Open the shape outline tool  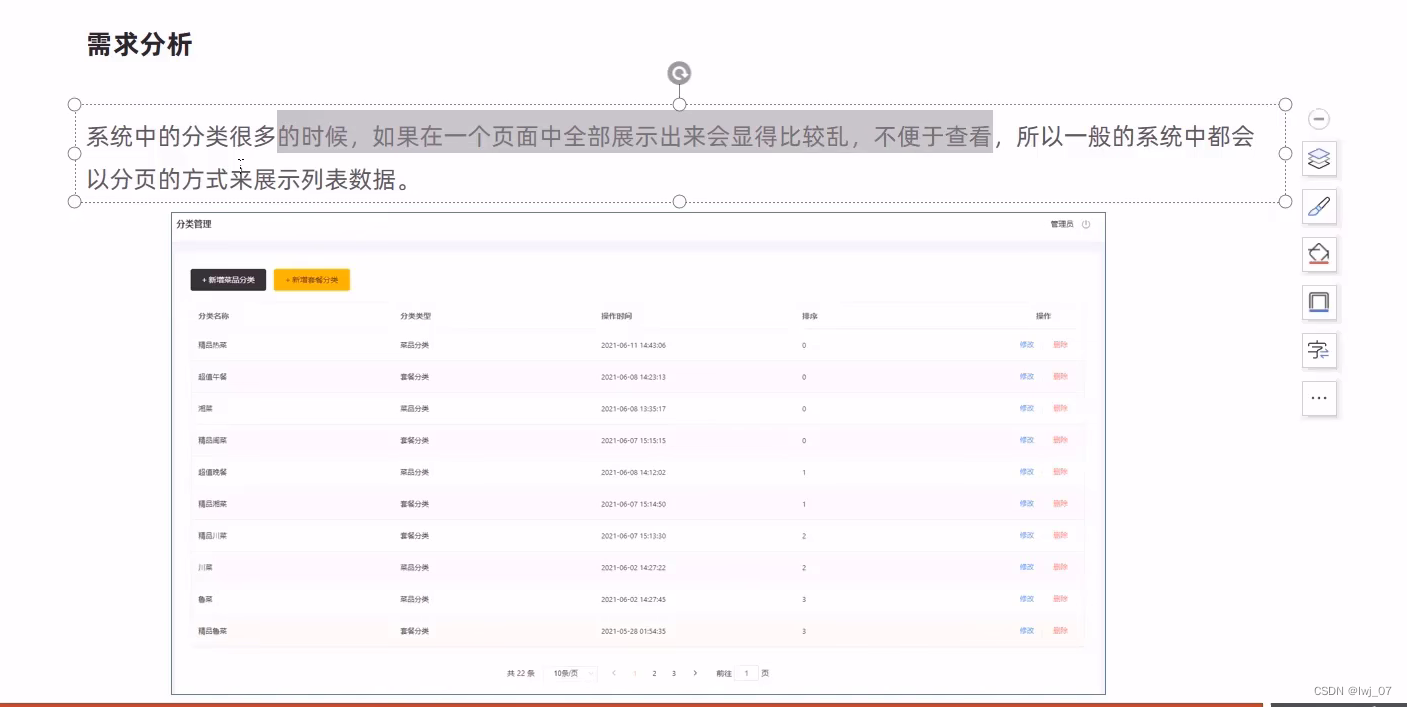pyautogui.click(x=1319, y=302)
